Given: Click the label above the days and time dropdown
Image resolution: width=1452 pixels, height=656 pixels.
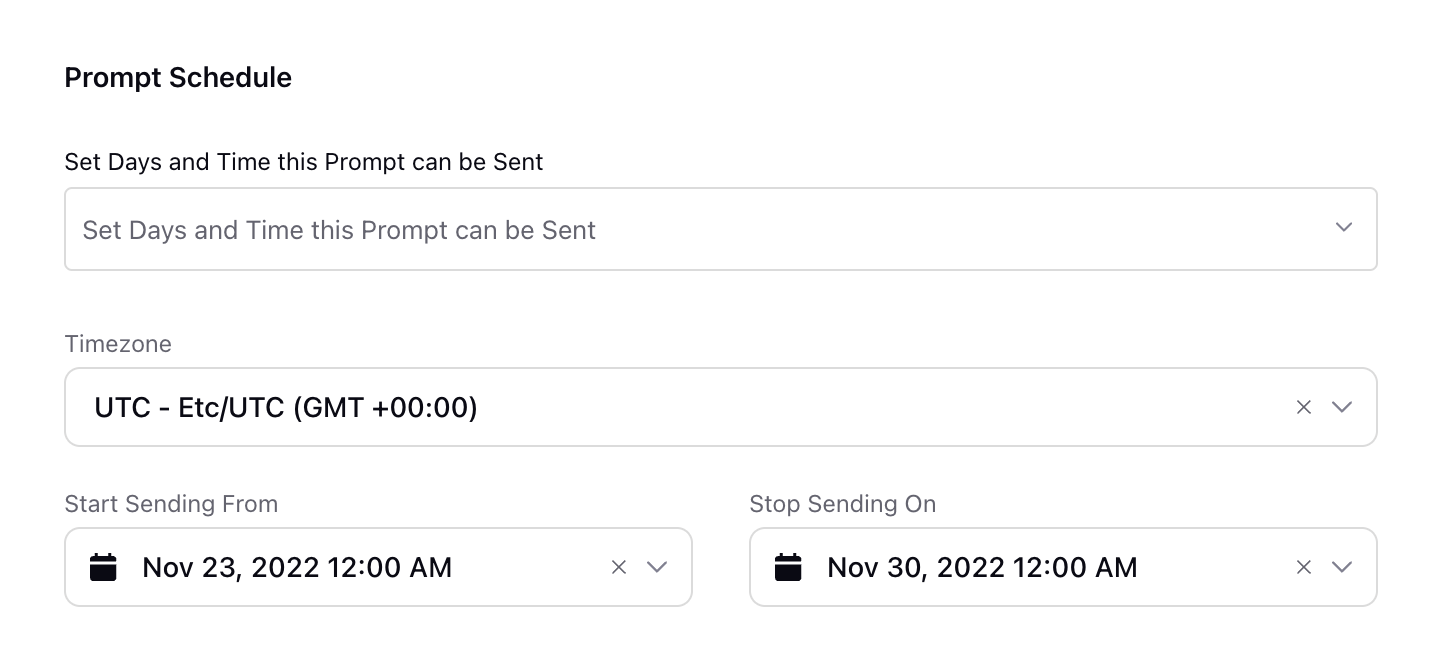Looking at the screenshot, I should [x=304, y=162].
